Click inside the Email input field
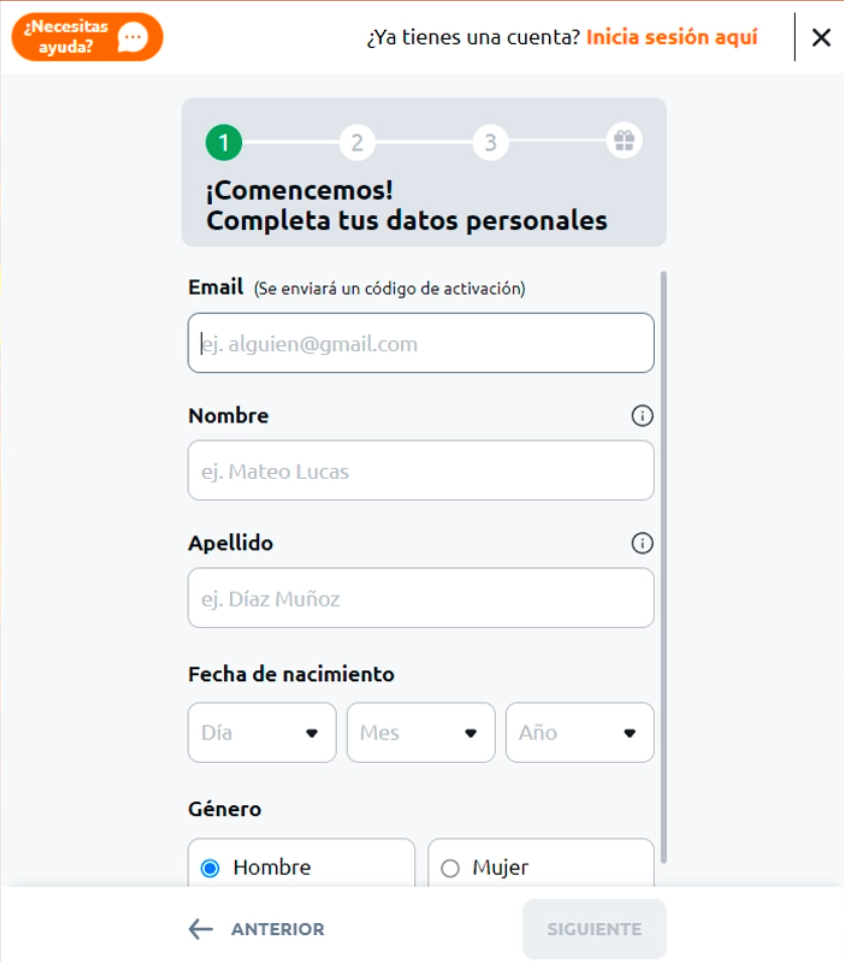 [x=420, y=342]
